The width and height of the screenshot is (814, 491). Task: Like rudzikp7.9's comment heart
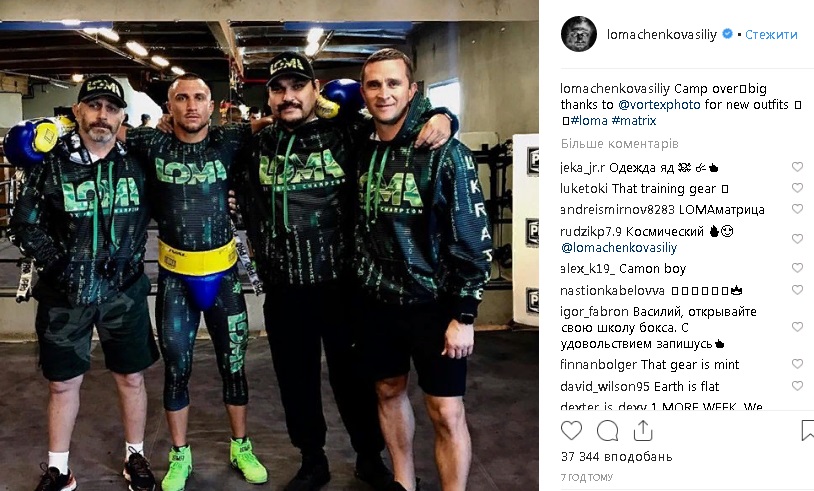coord(797,239)
